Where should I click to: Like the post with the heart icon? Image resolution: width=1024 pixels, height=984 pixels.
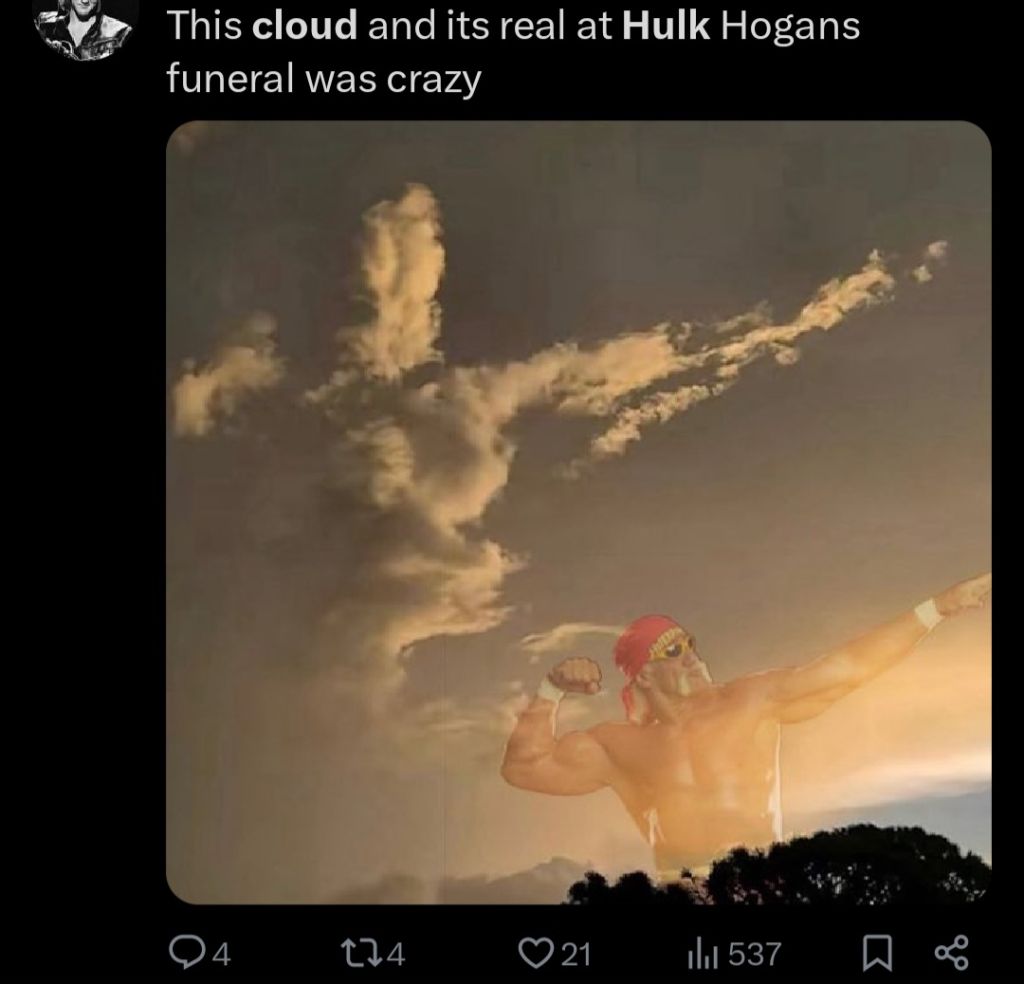tap(532, 953)
